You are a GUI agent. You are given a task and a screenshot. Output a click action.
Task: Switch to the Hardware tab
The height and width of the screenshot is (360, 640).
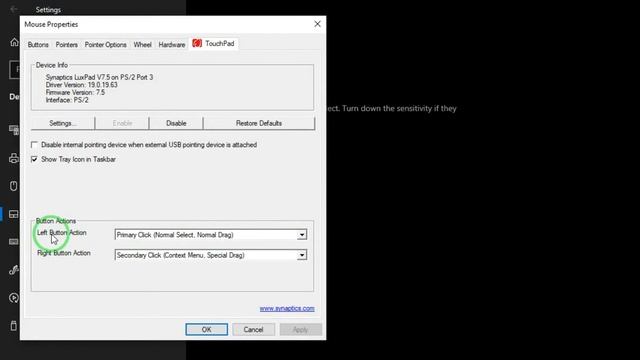pos(172,44)
